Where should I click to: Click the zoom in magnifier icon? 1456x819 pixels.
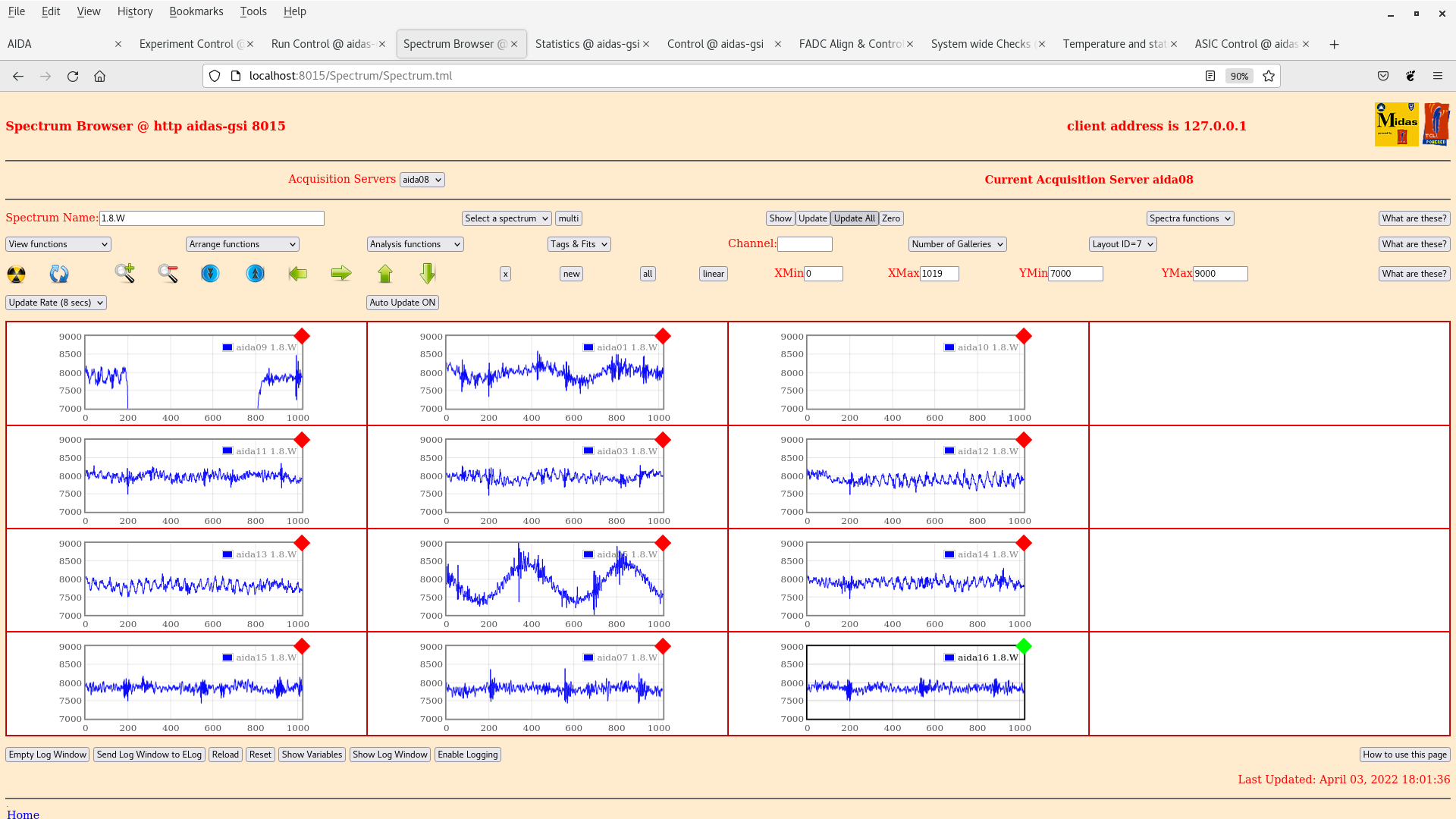[x=125, y=274]
